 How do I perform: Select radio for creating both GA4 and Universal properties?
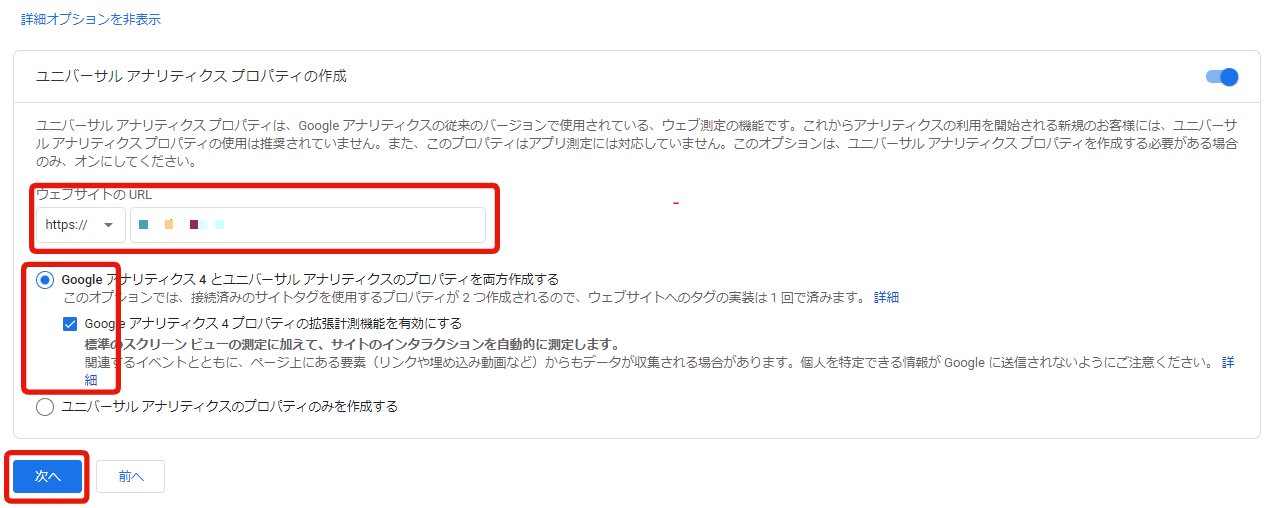point(45,280)
